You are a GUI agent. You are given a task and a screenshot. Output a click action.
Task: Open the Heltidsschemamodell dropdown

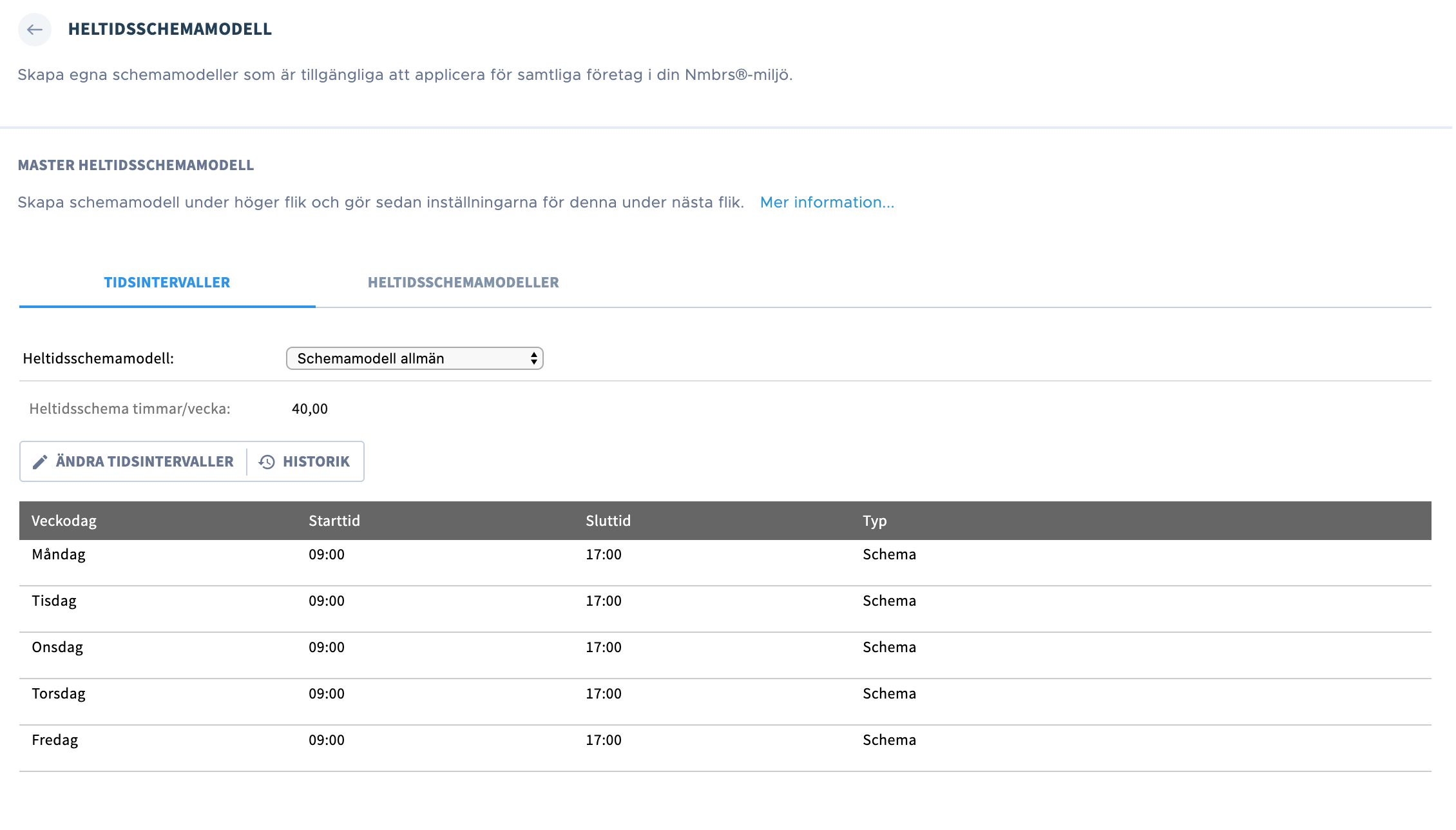click(x=415, y=358)
